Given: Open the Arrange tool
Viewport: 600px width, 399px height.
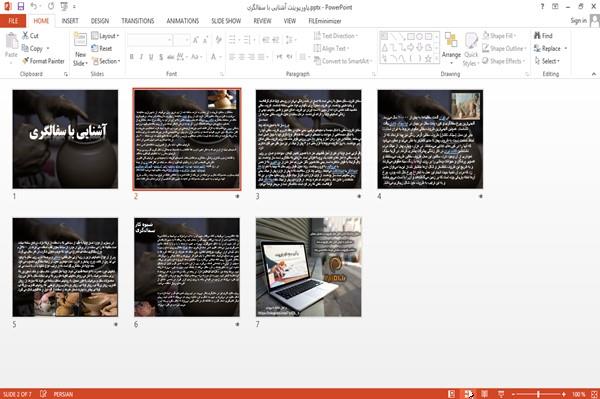Looking at the screenshot, I should [451, 49].
